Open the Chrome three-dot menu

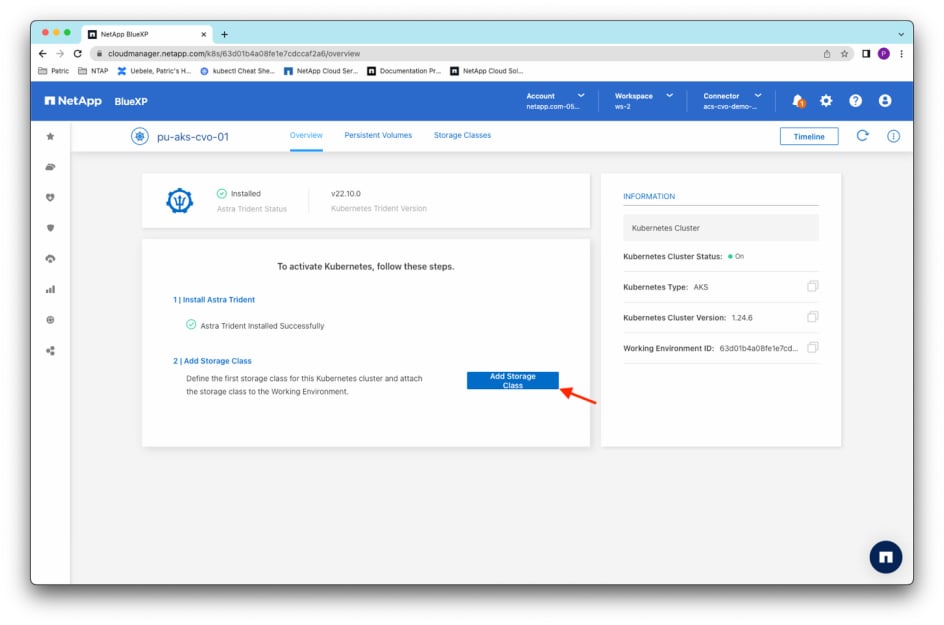click(901, 54)
